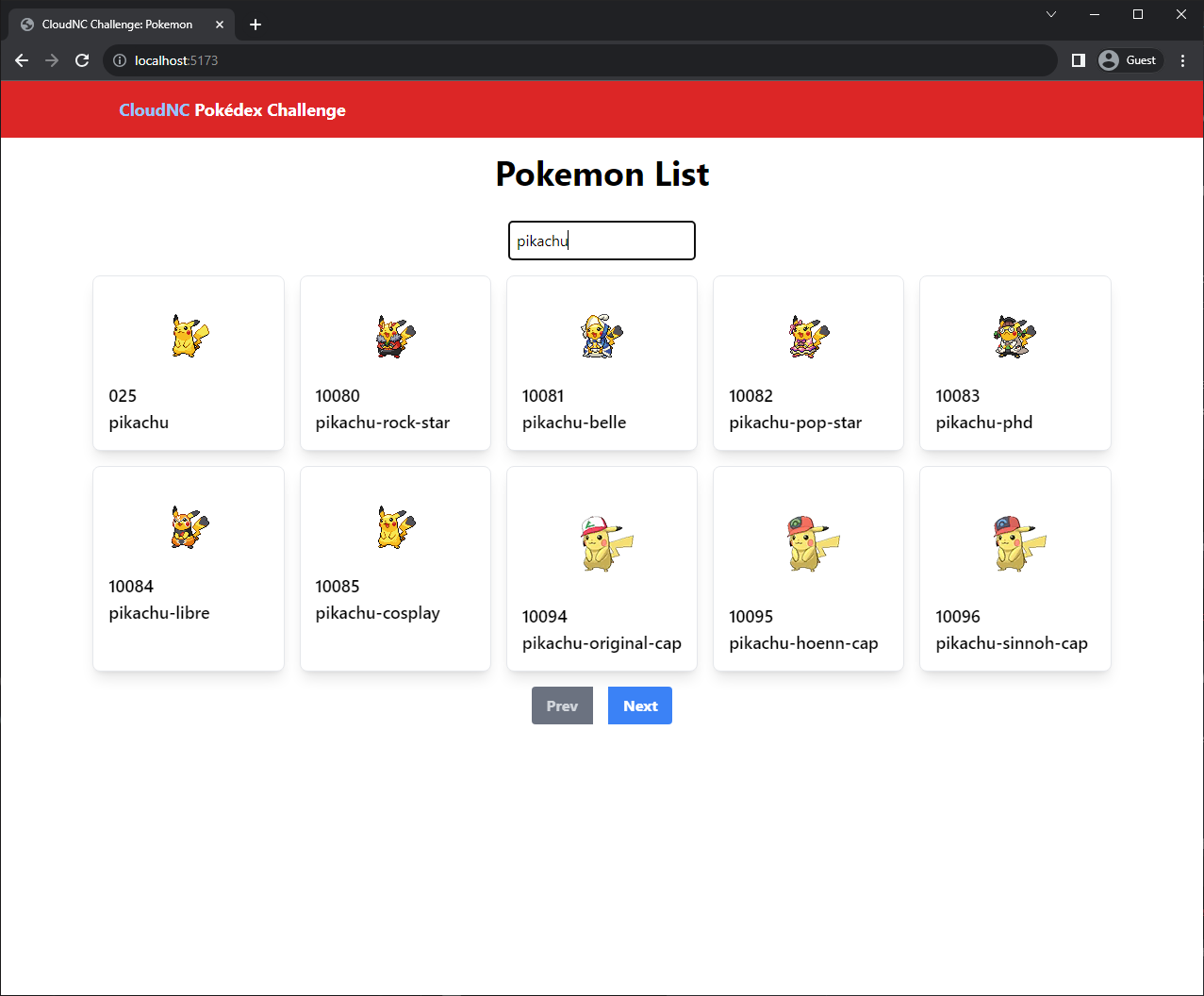This screenshot has width=1204, height=996.
Task: Select the card name text pikachu-sinnoh-cap
Action: point(1012,643)
